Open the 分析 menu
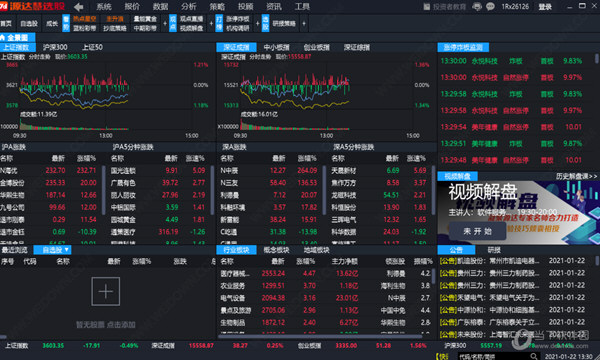 (x=189, y=7)
